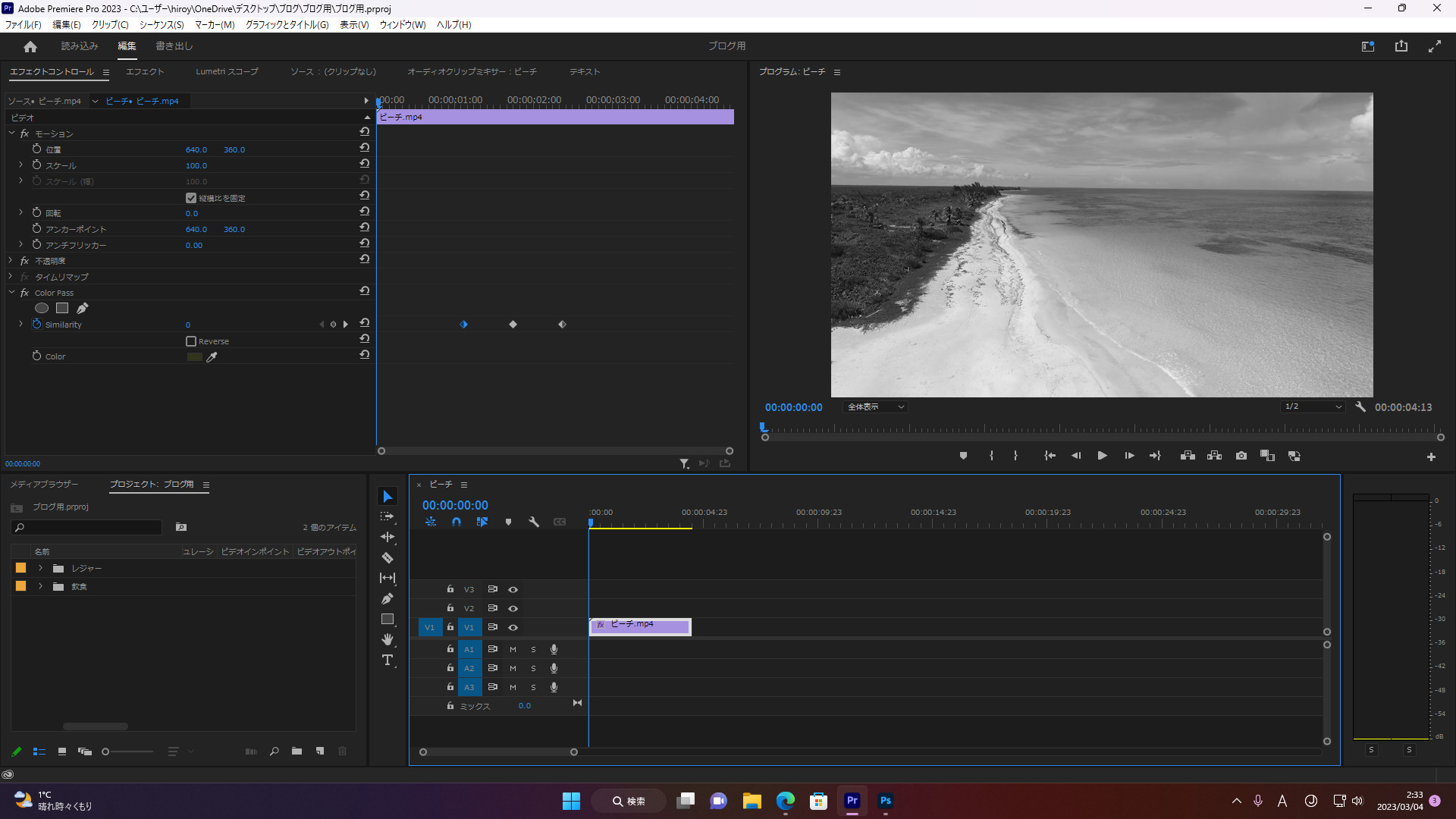Create rectangle mask for Color Pass
Screen dimensions: 1456x819
62,308
